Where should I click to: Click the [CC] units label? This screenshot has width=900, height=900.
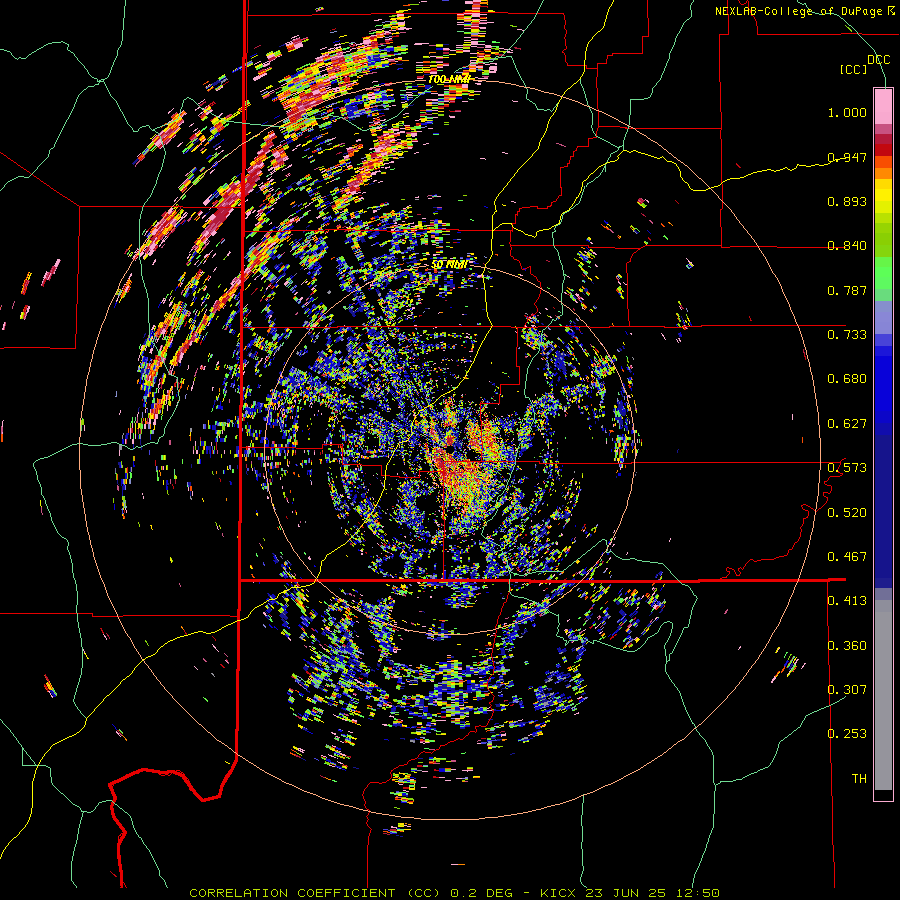tap(853, 69)
